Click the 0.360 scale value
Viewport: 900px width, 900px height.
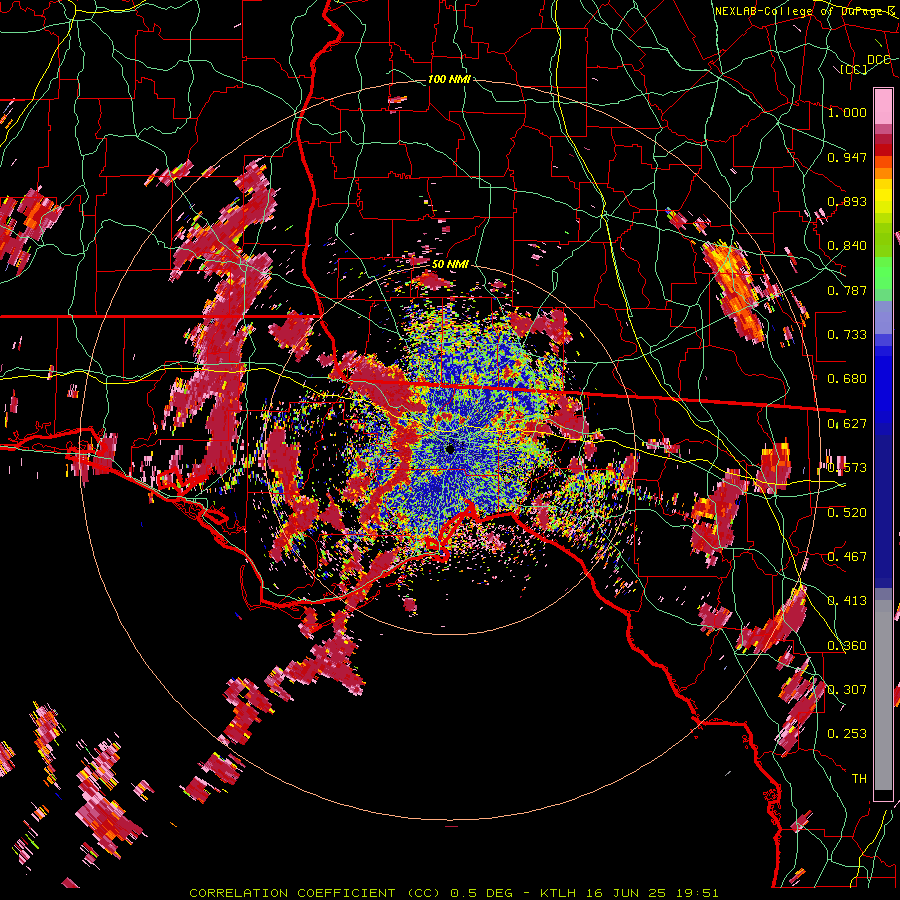847,646
